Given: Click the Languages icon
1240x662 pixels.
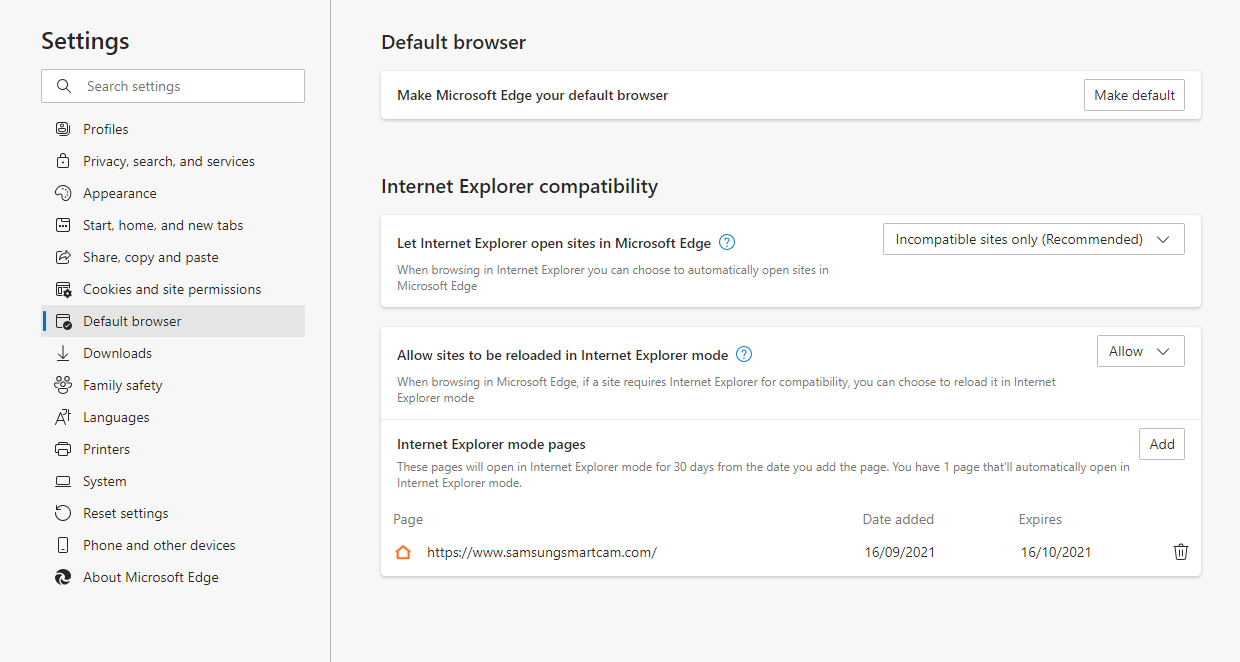Looking at the screenshot, I should click(x=63, y=417).
